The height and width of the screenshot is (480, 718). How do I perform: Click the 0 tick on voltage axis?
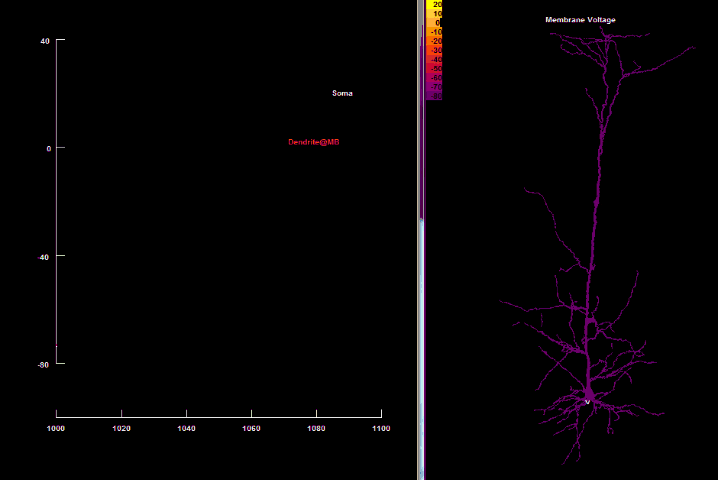point(47,148)
